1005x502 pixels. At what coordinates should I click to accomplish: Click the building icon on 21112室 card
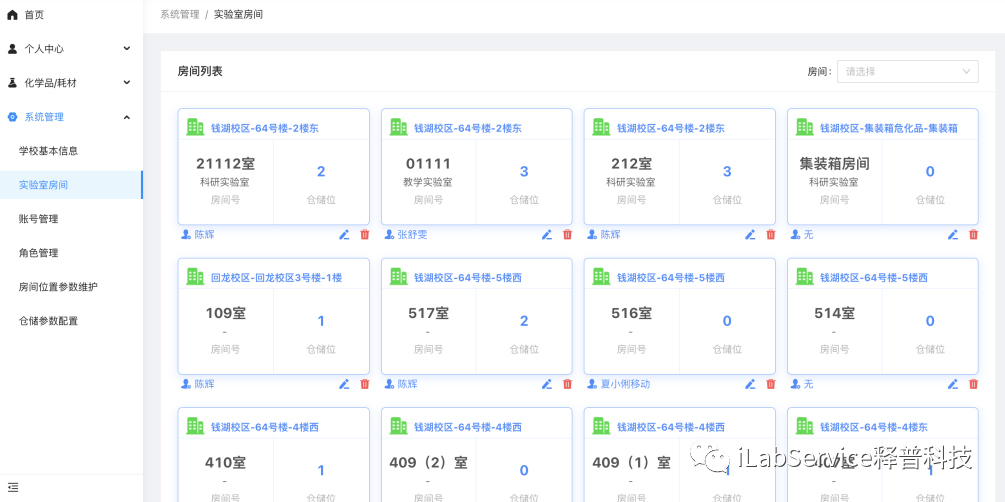point(195,127)
